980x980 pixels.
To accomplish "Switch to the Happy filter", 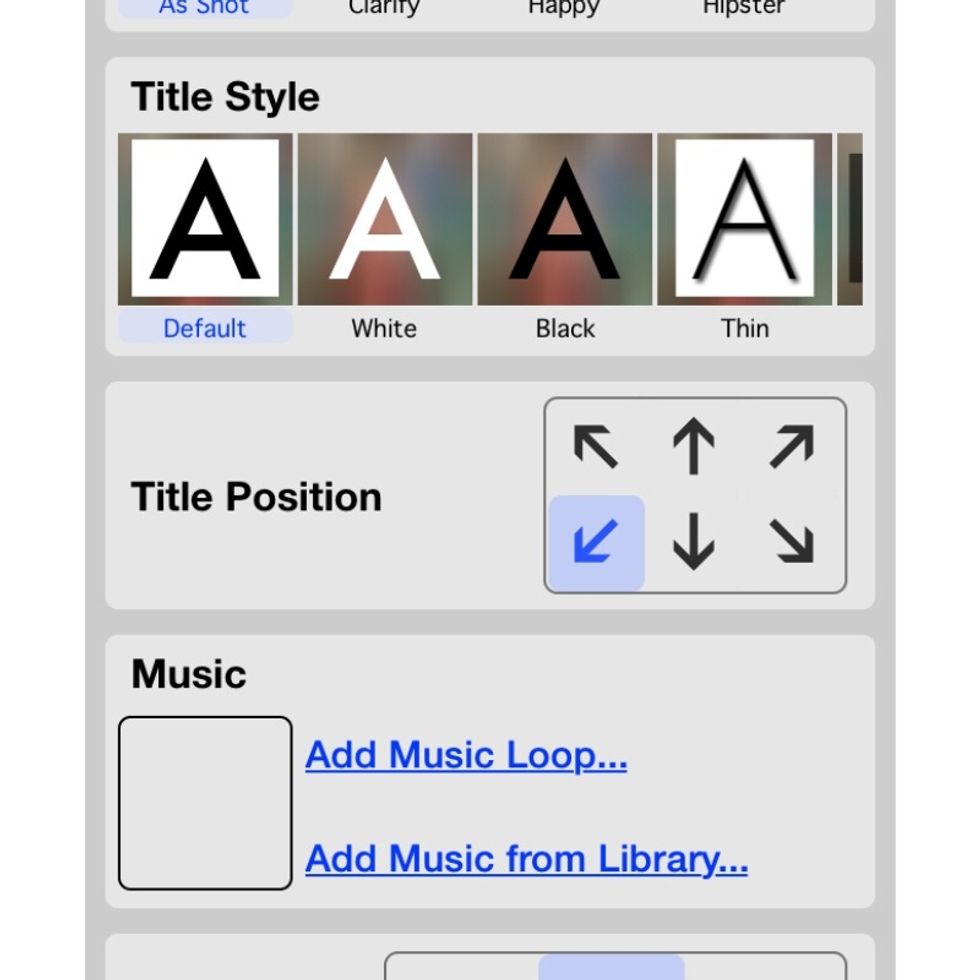I will [x=563, y=8].
